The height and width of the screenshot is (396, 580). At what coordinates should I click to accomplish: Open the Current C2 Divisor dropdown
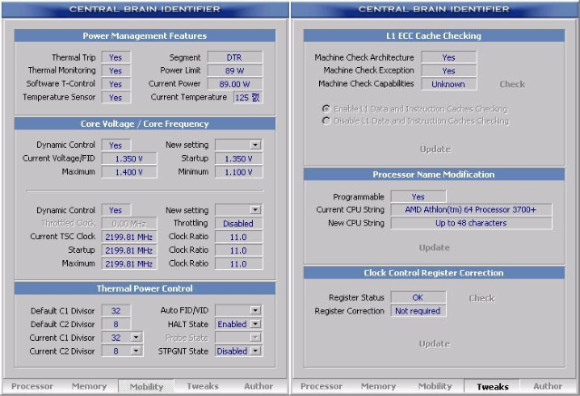click(x=136, y=351)
